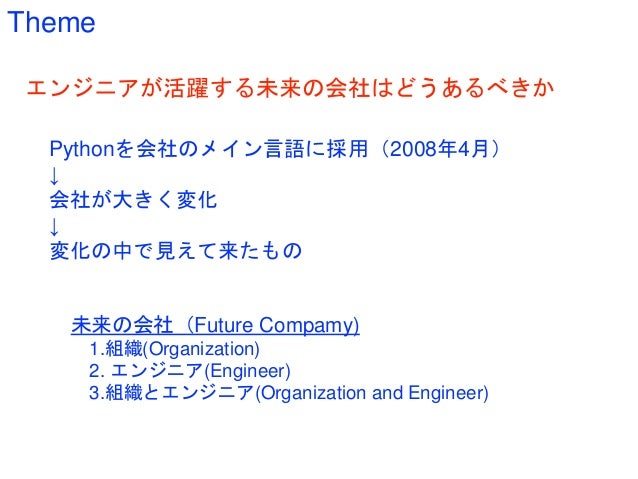
Task: Click the 'Theme' slide title
Action: click(51, 22)
